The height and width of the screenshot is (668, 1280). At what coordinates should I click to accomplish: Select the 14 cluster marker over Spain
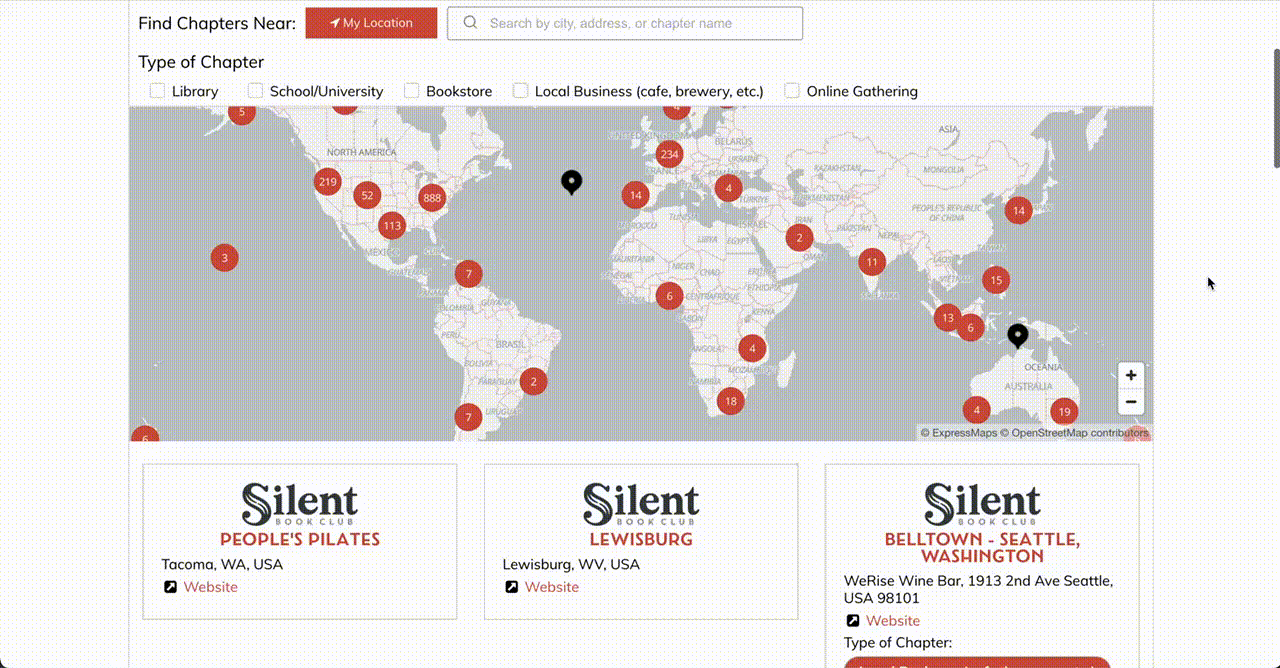[x=636, y=195]
